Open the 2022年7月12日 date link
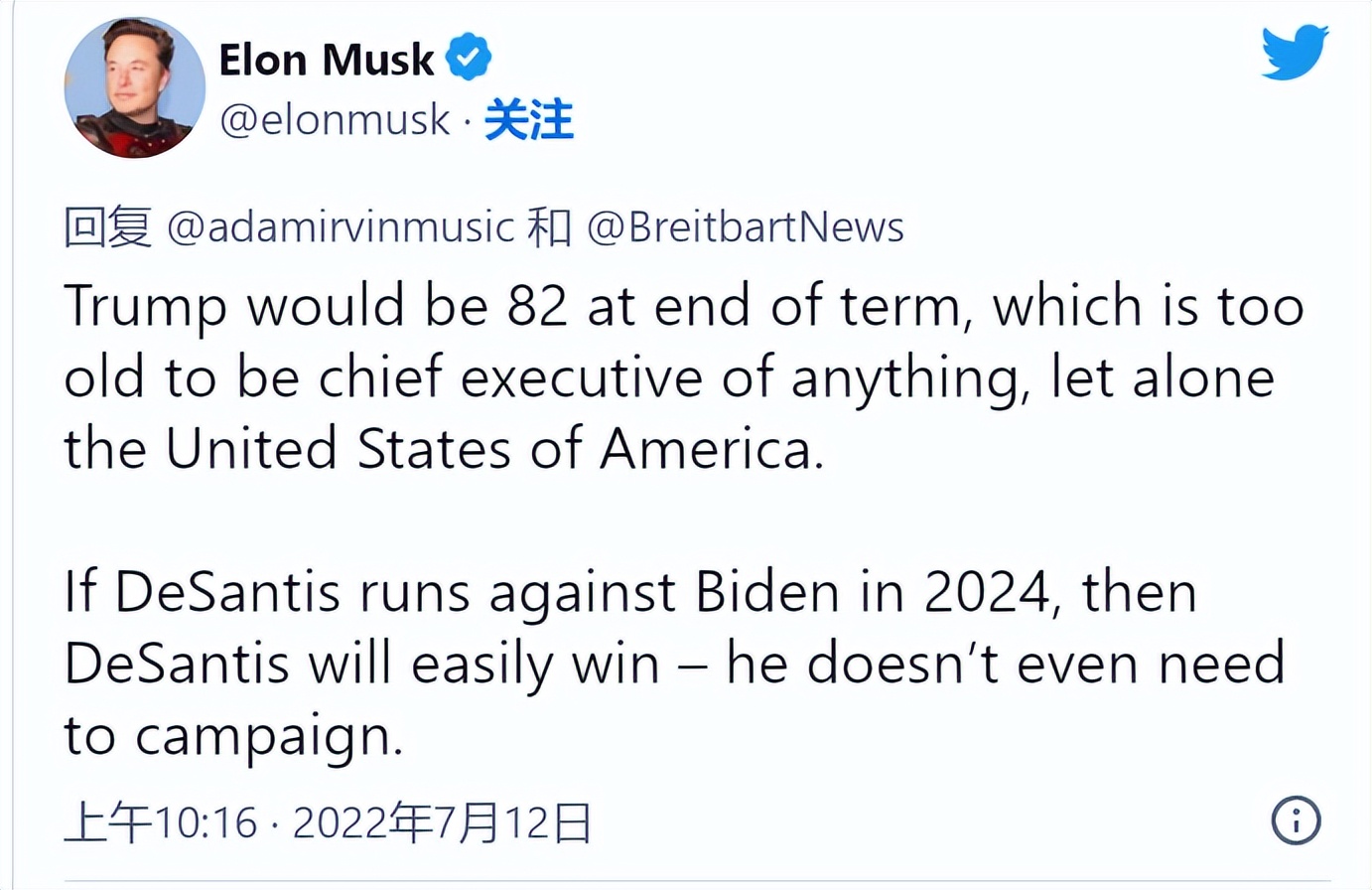 pos(442,822)
